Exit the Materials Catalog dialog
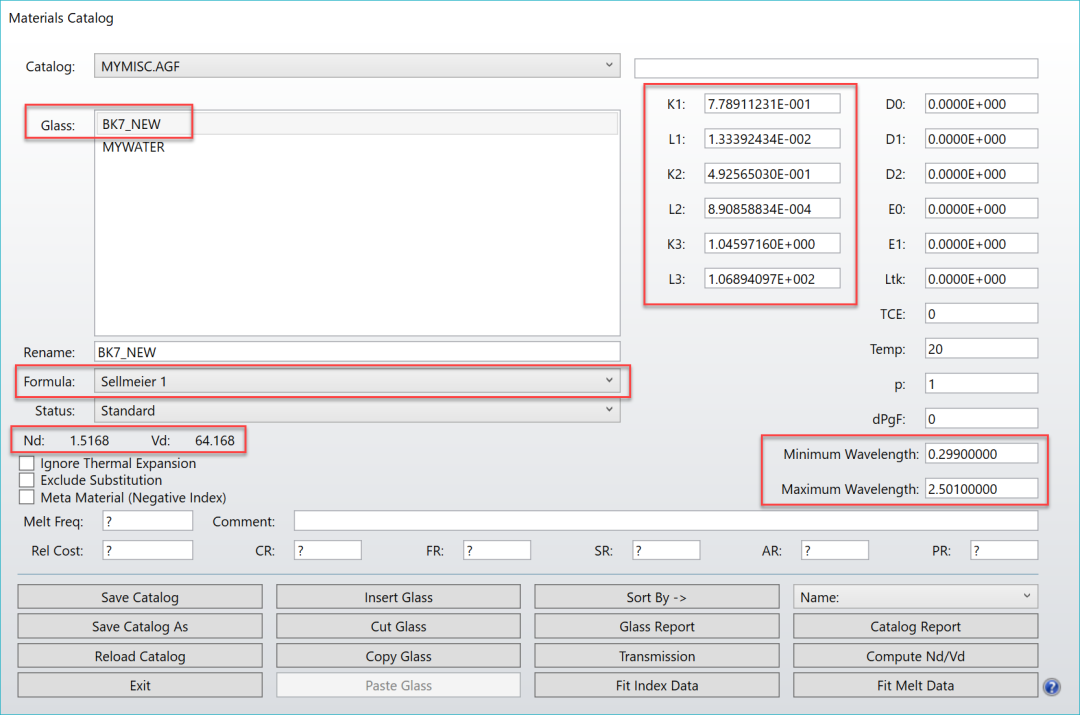 pyautogui.click(x=140, y=685)
